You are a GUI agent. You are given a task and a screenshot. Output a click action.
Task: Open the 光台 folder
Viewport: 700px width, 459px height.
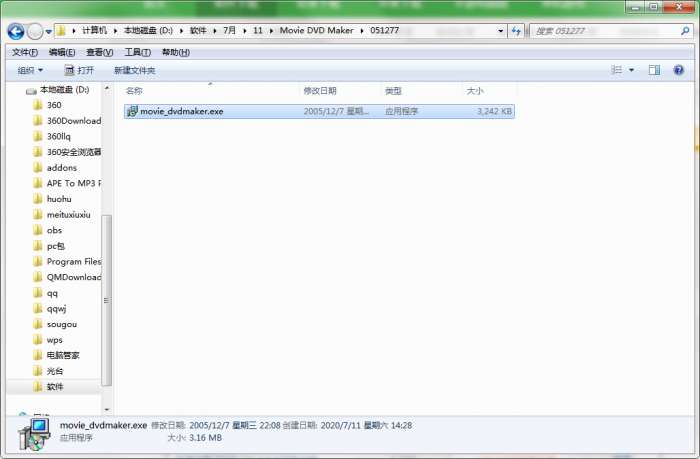pyautogui.click(x=48, y=371)
